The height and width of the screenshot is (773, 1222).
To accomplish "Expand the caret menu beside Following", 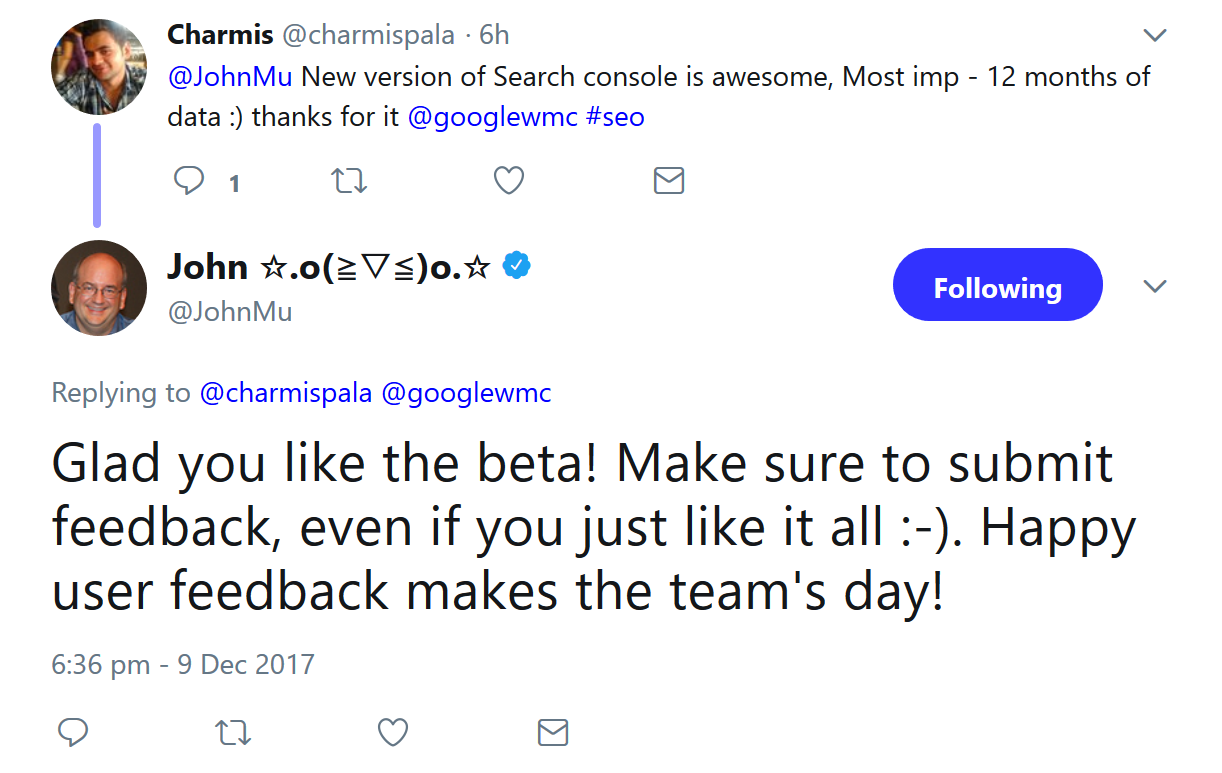I will point(1155,288).
